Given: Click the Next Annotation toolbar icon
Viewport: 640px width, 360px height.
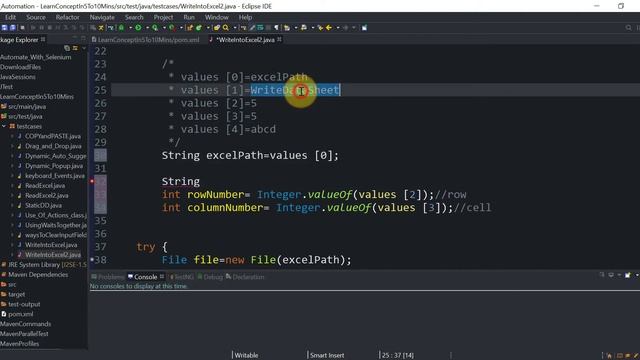Looking at the screenshot, I should 287,28.
